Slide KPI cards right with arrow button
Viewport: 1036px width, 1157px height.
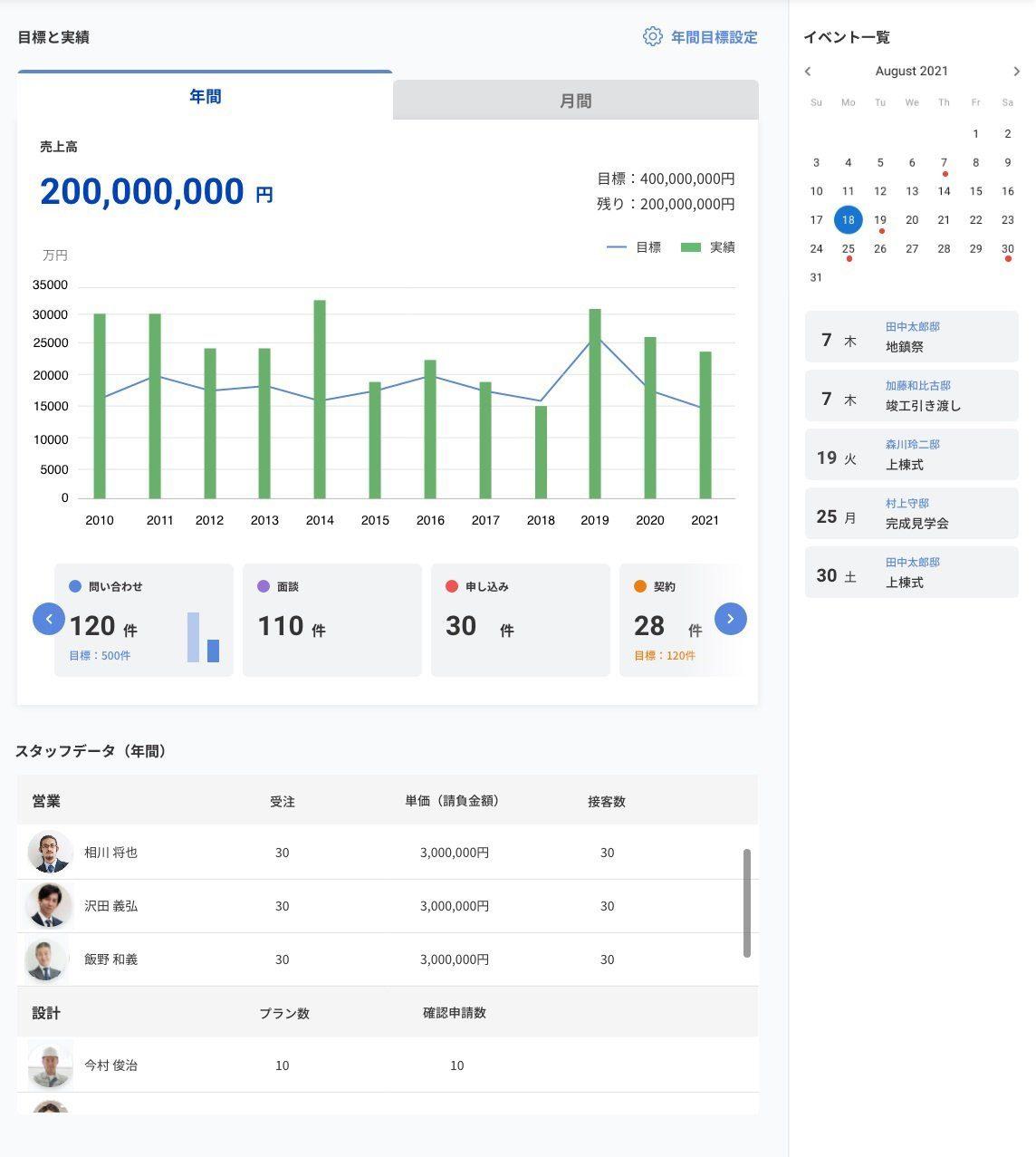[x=731, y=619]
